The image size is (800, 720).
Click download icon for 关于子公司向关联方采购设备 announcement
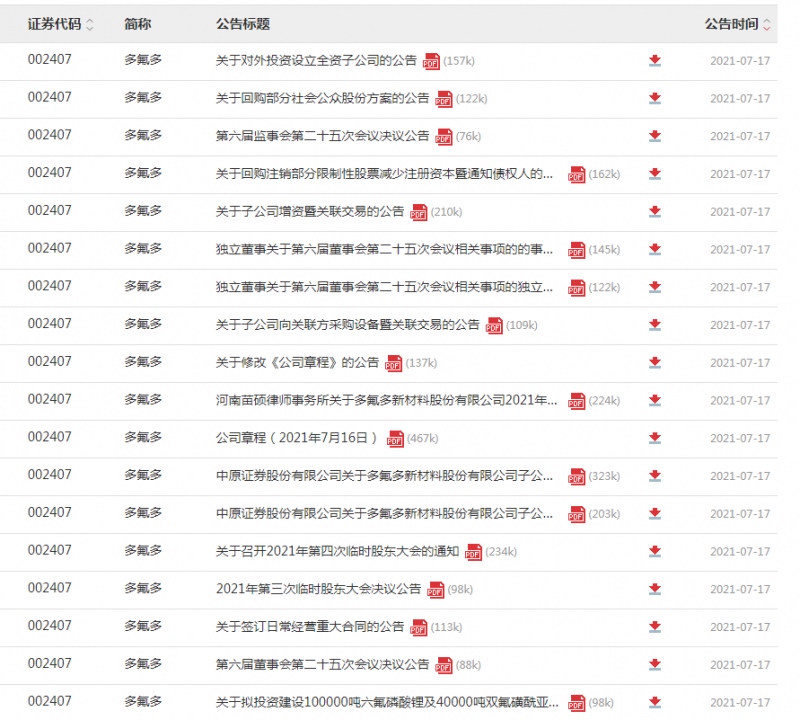(655, 325)
